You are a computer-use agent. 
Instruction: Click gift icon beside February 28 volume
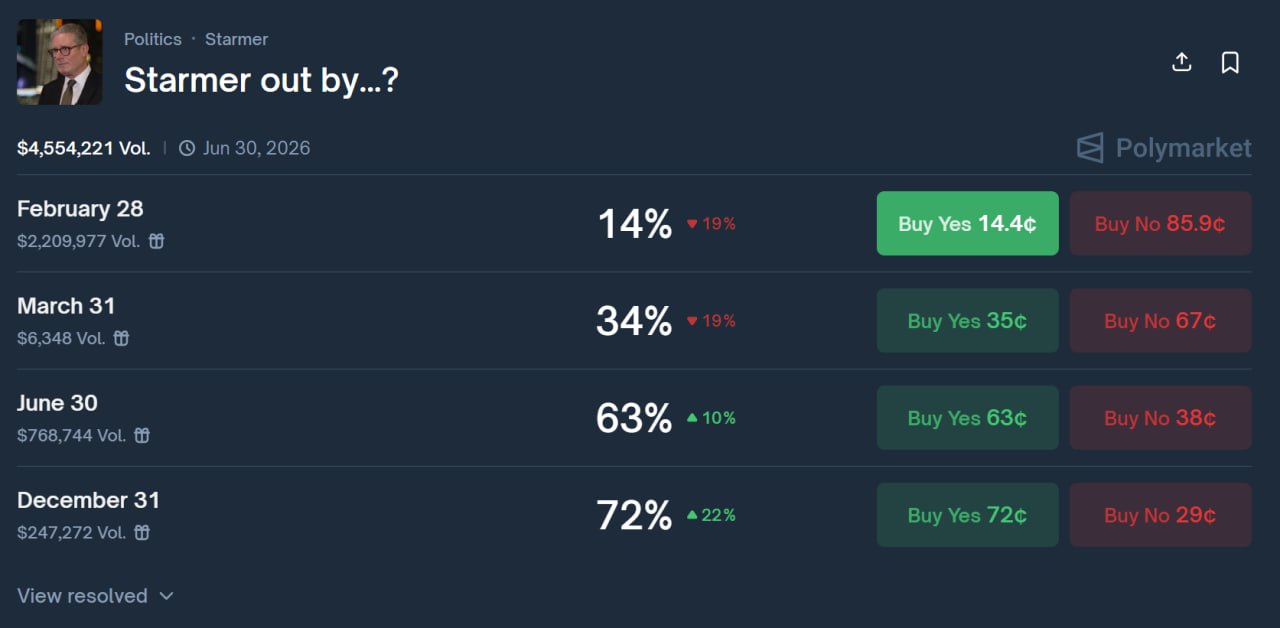(156, 241)
